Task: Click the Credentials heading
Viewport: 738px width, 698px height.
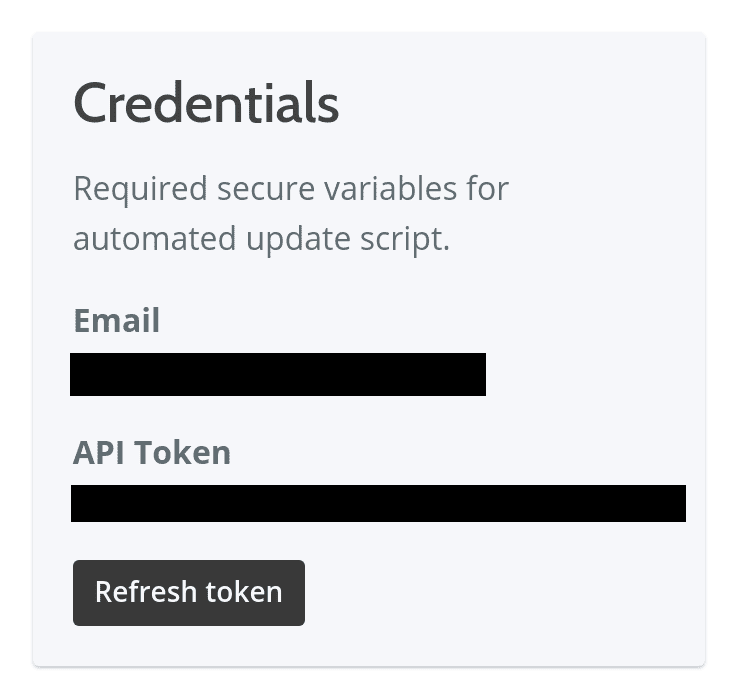Action: tap(206, 103)
